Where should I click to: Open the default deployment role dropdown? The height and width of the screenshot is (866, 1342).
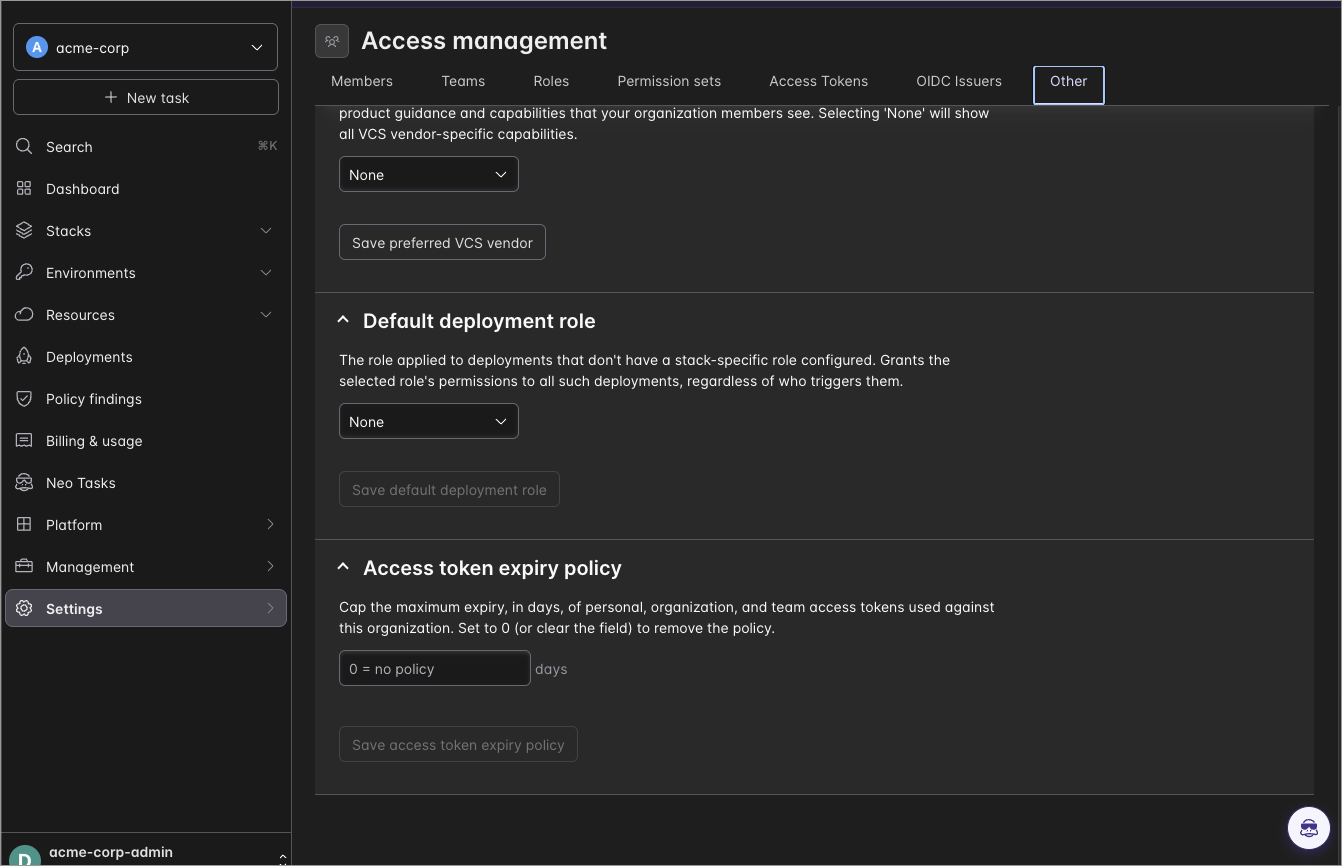click(429, 421)
